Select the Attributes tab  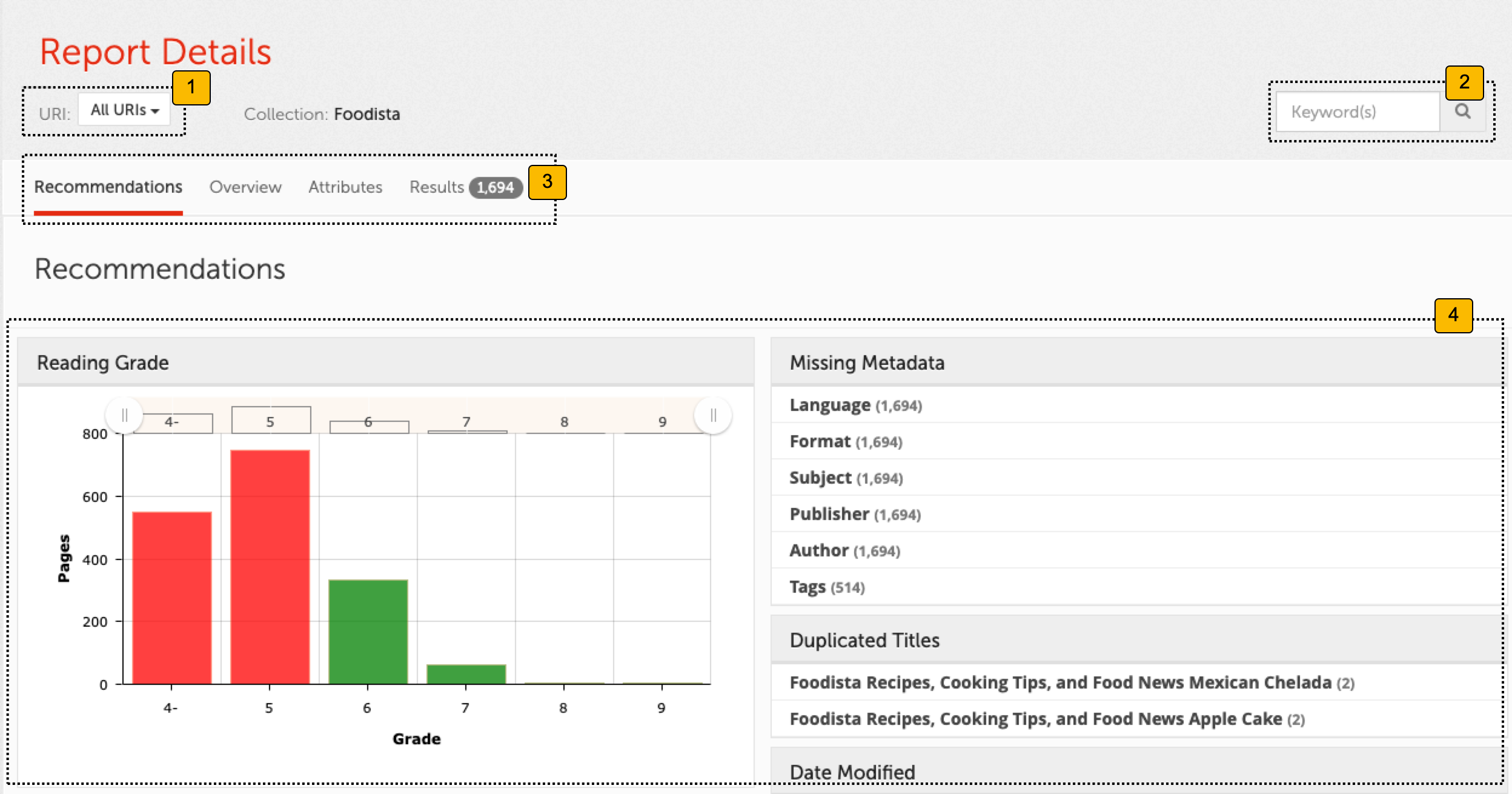pyautogui.click(x=345, y=187)
